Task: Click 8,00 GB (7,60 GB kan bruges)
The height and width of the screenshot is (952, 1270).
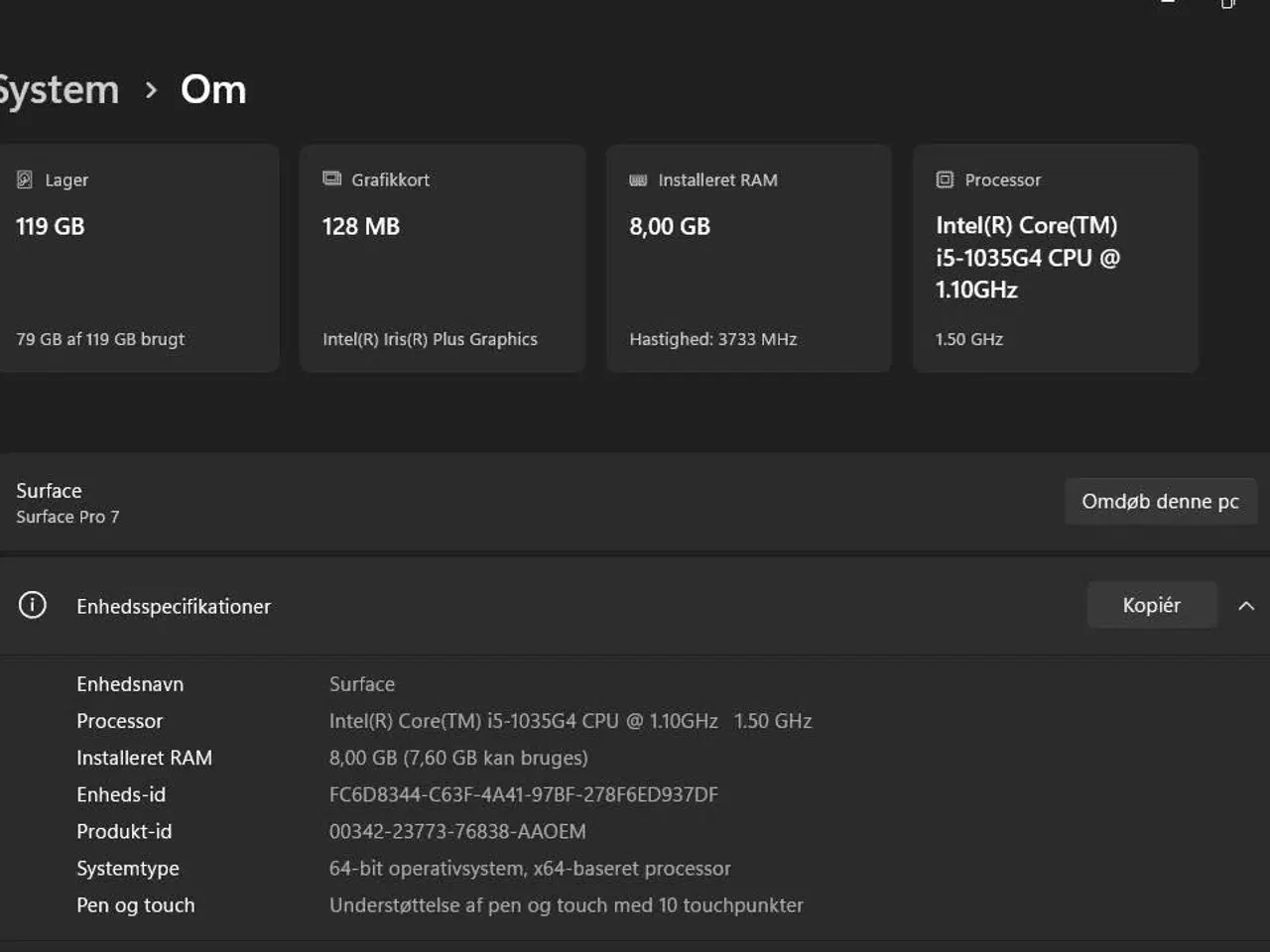Action: (x=458, y=758)
